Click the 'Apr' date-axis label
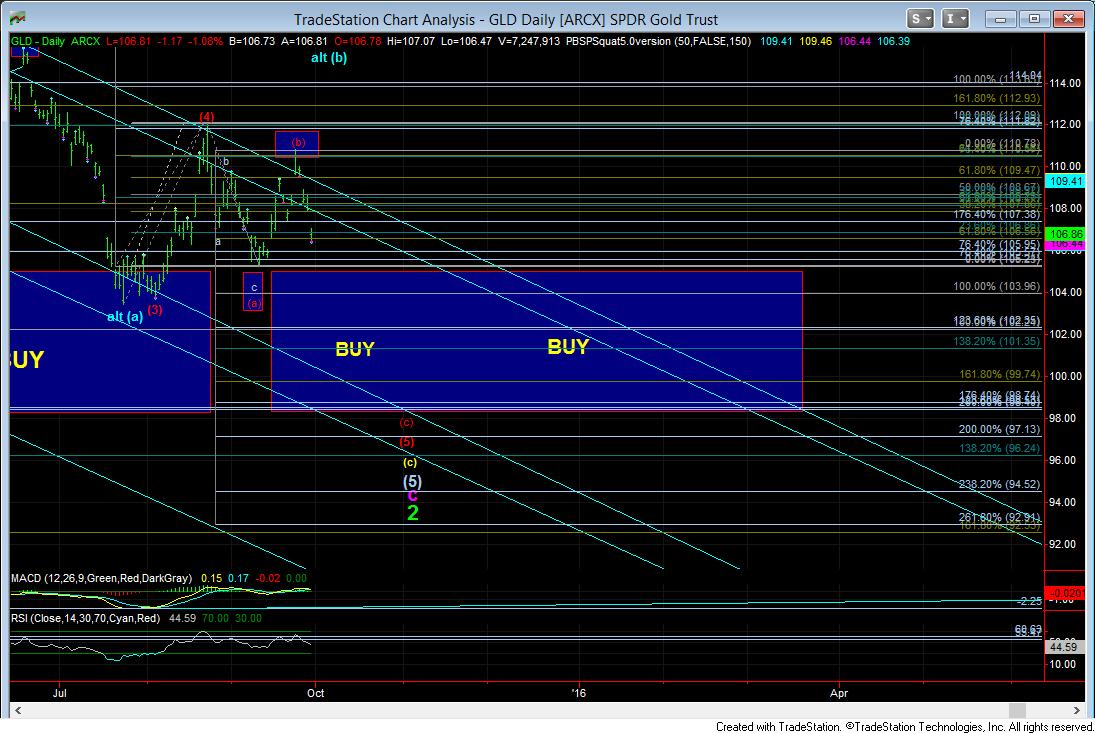The height and width of the screenshot is (733, 1095). (839, 693)
